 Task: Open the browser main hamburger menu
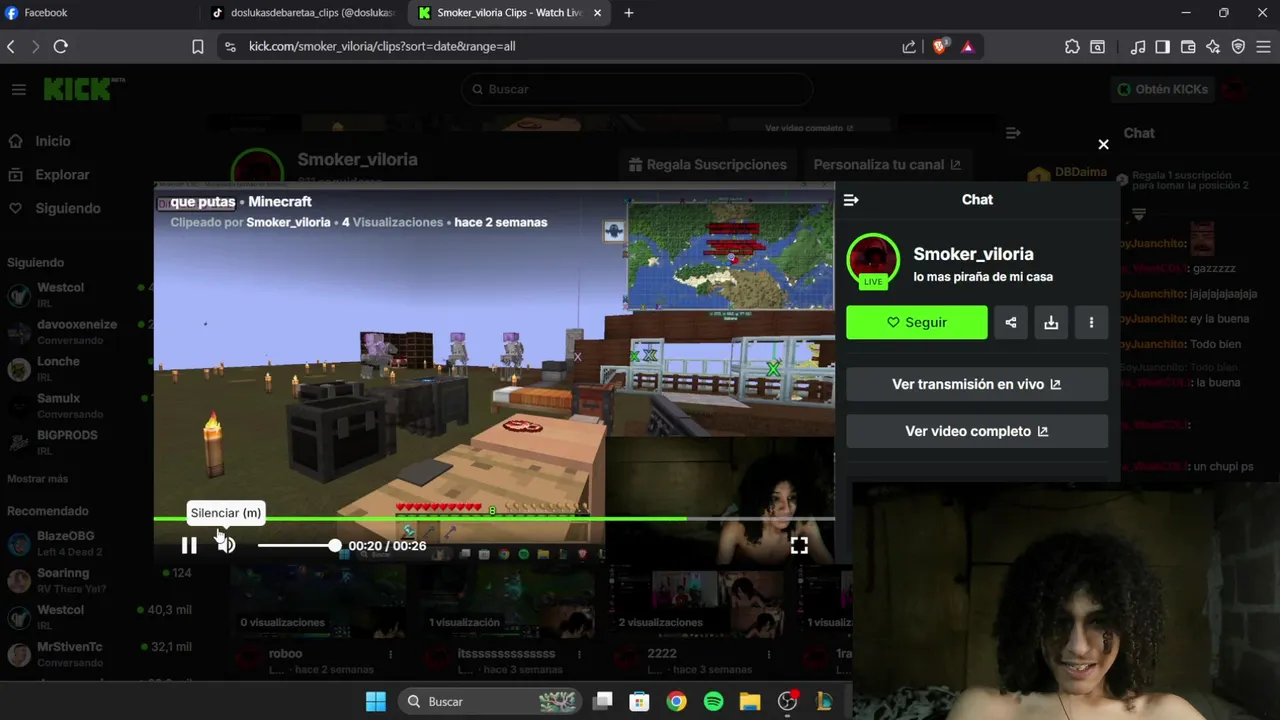tap(1263, 46)
